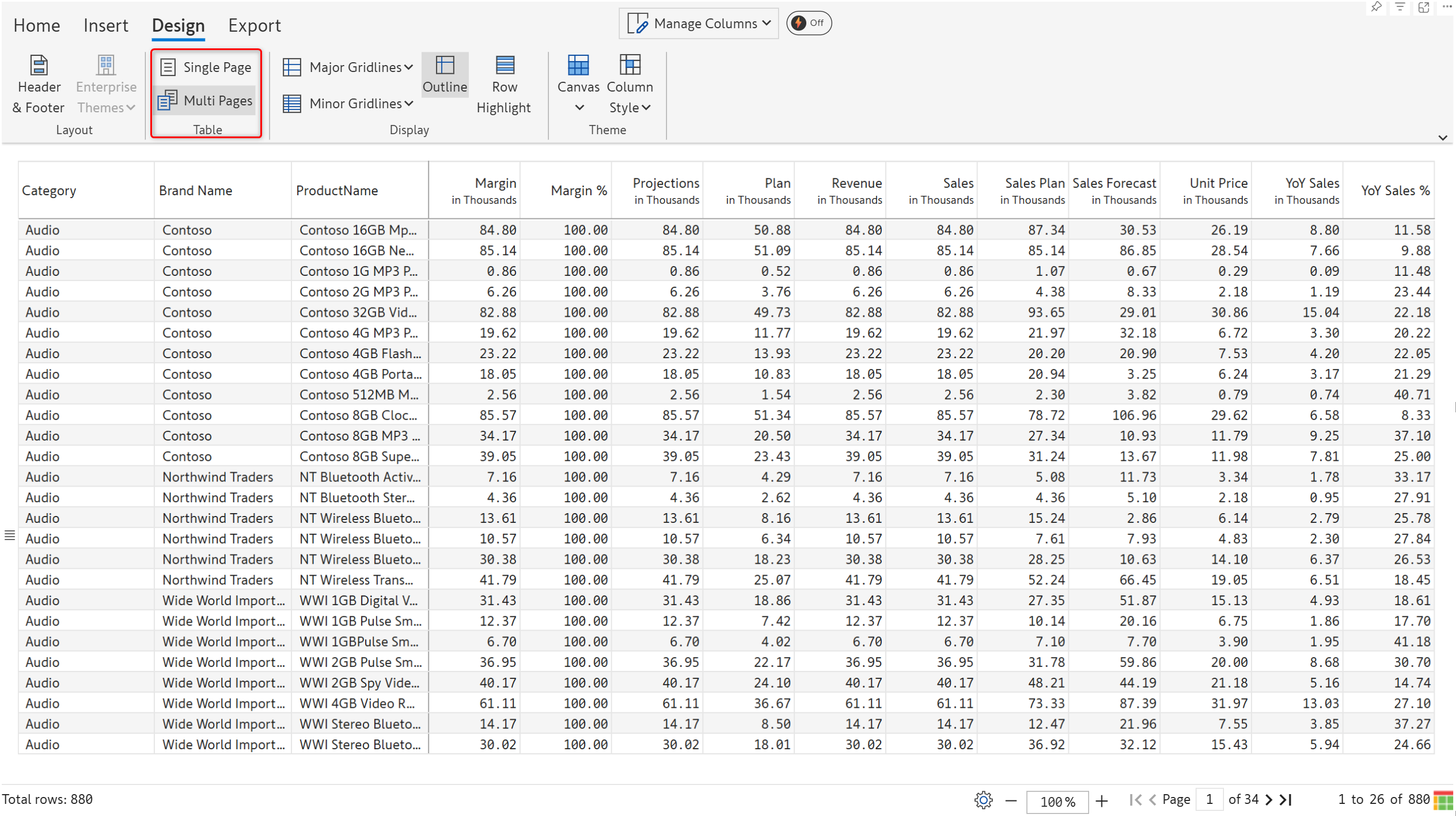Click the zoom in plus button
The image size is (1456, 816).
(x=1102, y=801)
